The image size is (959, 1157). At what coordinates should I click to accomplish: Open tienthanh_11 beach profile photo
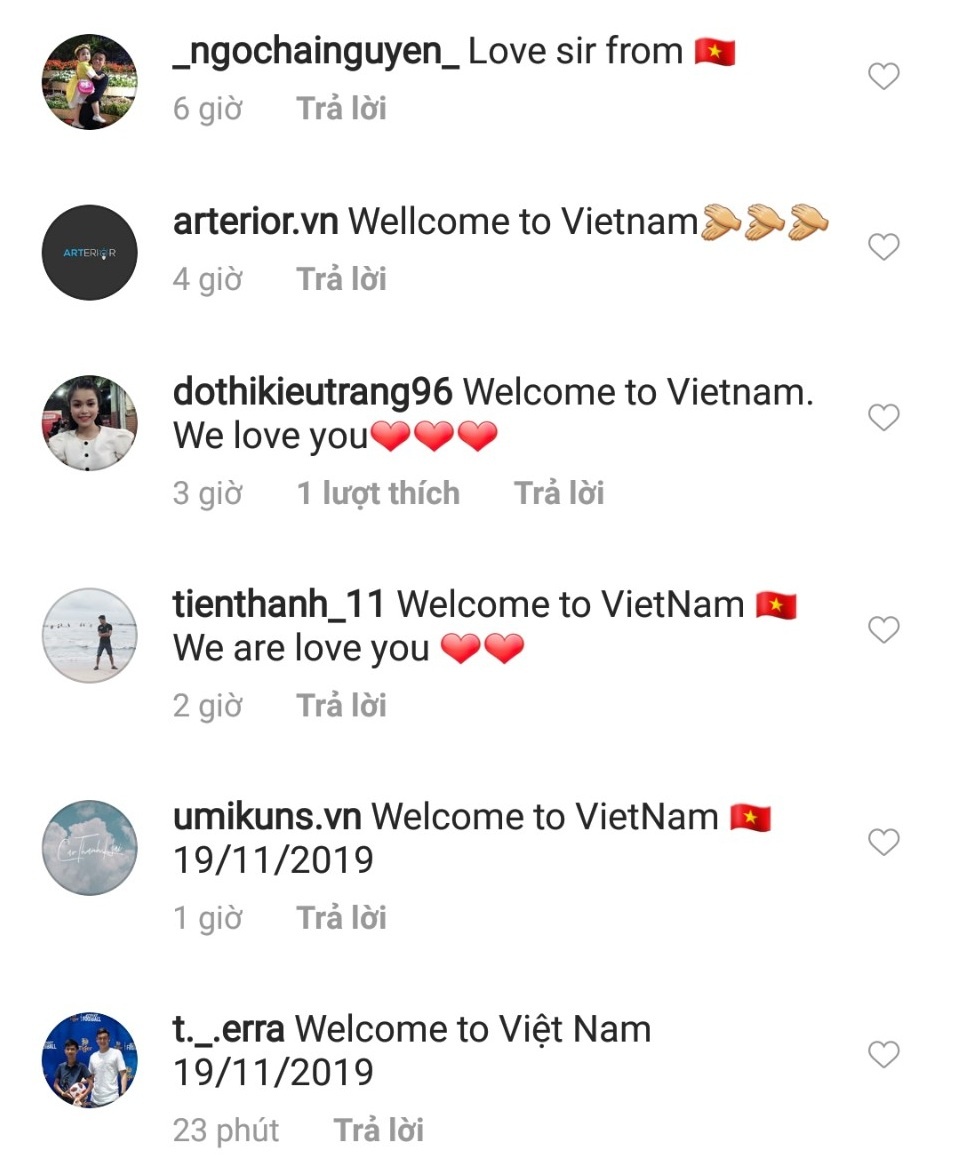[89, 635]
